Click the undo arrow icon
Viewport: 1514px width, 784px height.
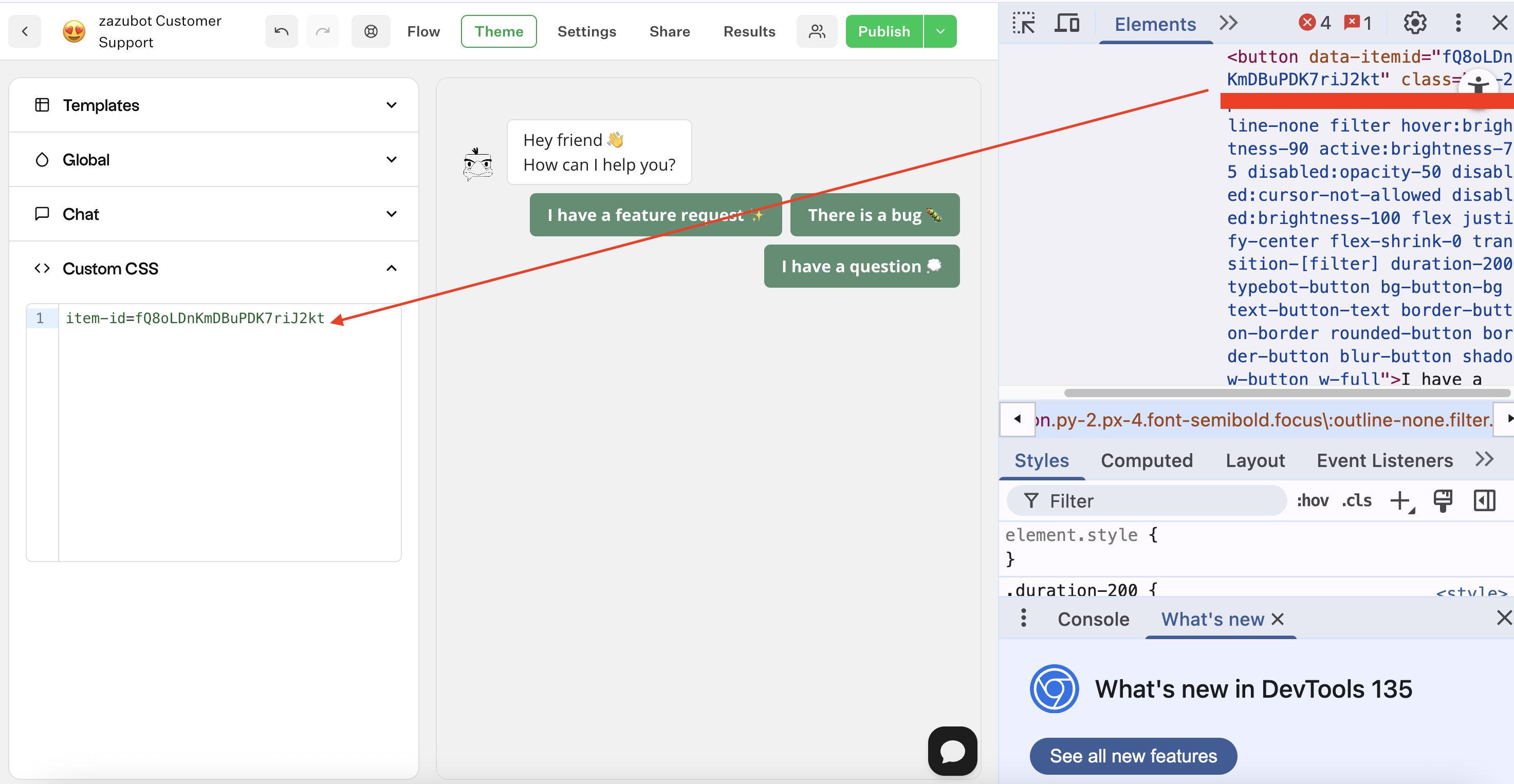point(281,31)
